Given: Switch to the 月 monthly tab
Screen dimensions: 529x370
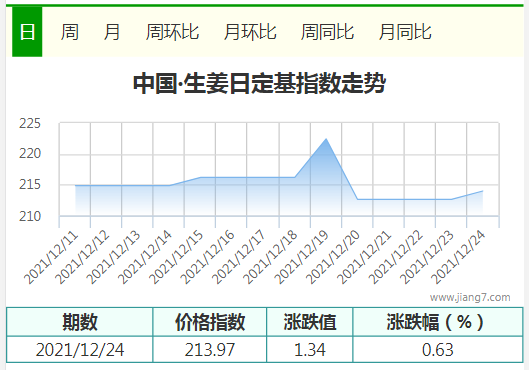Looking at the screenshot, I should [112, 32].
